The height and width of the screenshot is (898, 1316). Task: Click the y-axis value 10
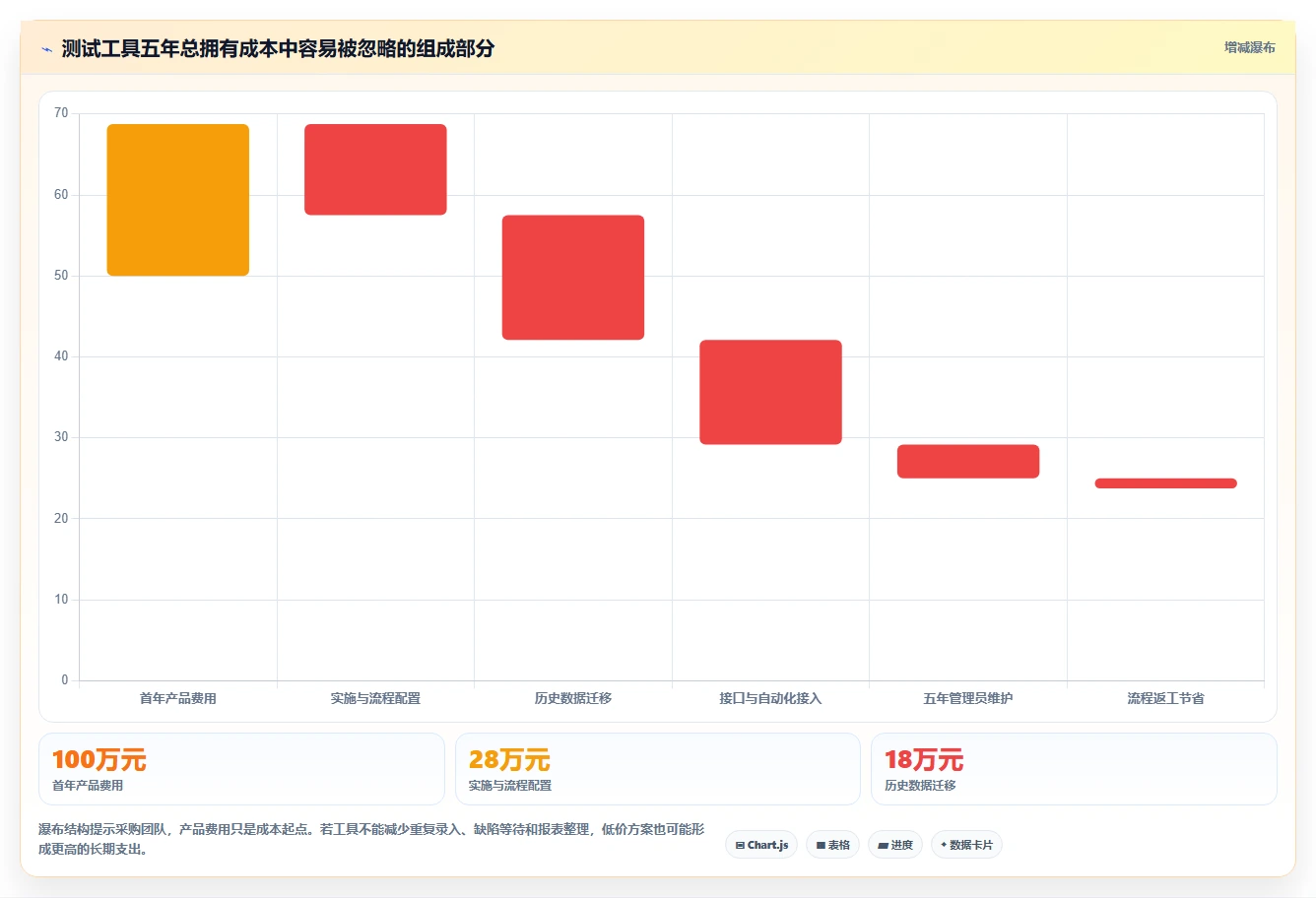61,600
